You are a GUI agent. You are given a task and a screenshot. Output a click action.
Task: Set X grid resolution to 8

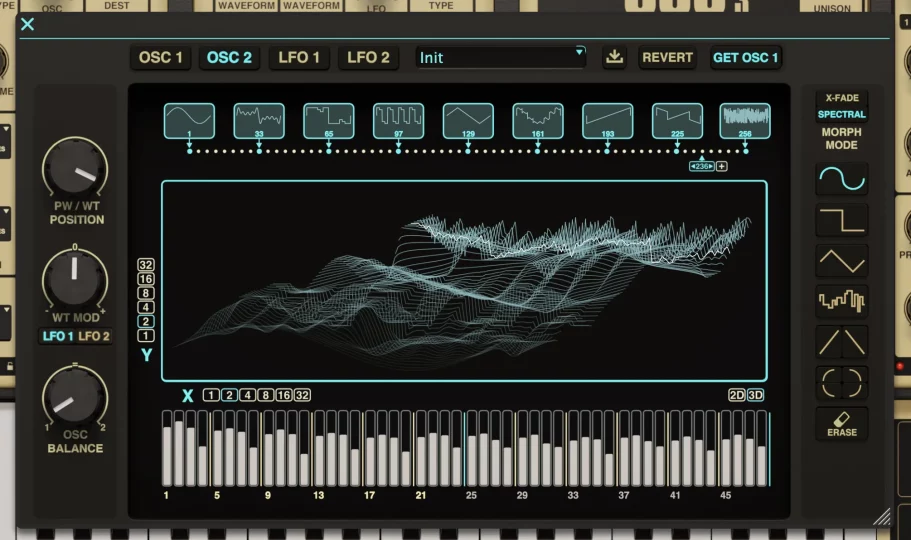(x=266, y=395)
